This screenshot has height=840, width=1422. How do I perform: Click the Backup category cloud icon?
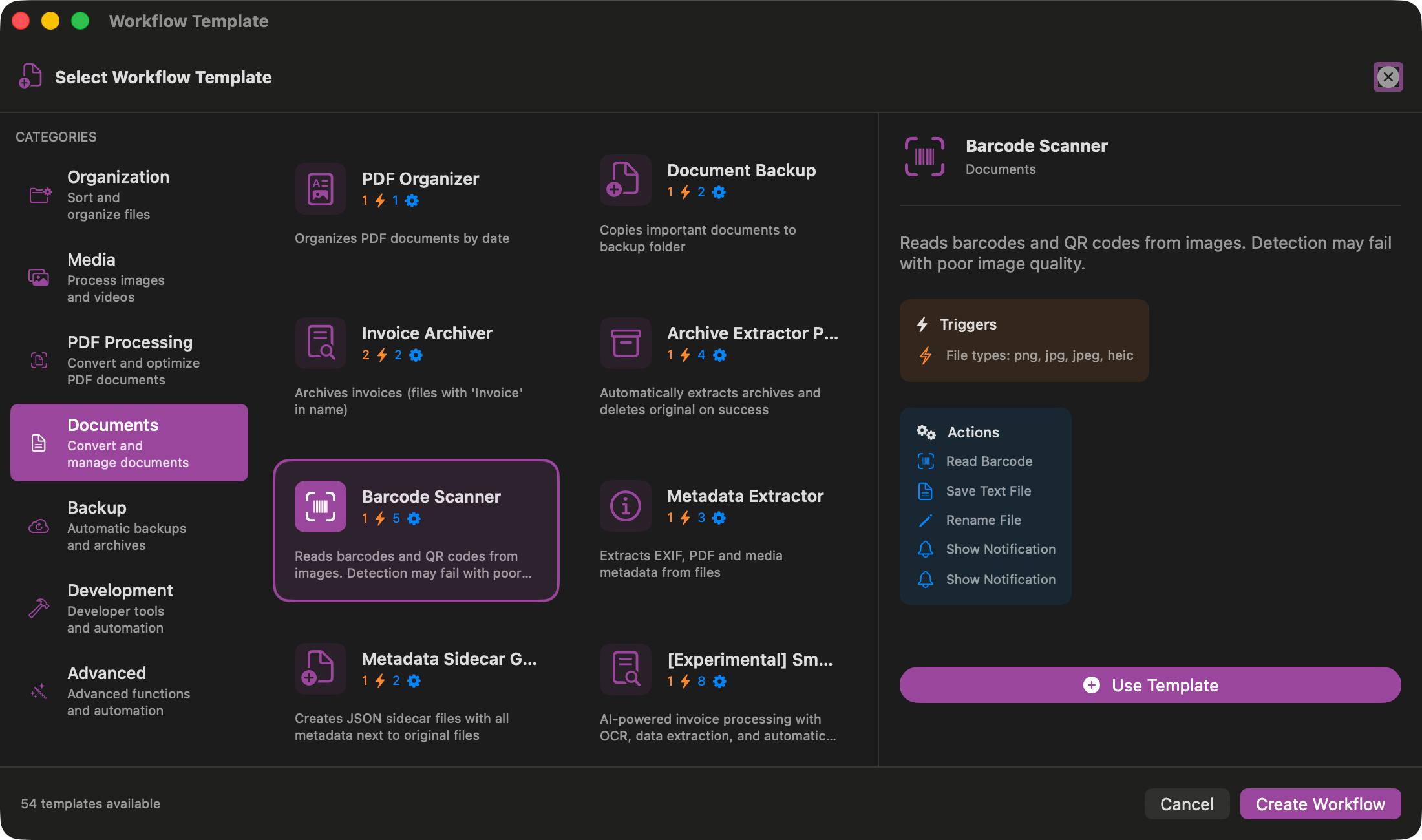[39, 526]
